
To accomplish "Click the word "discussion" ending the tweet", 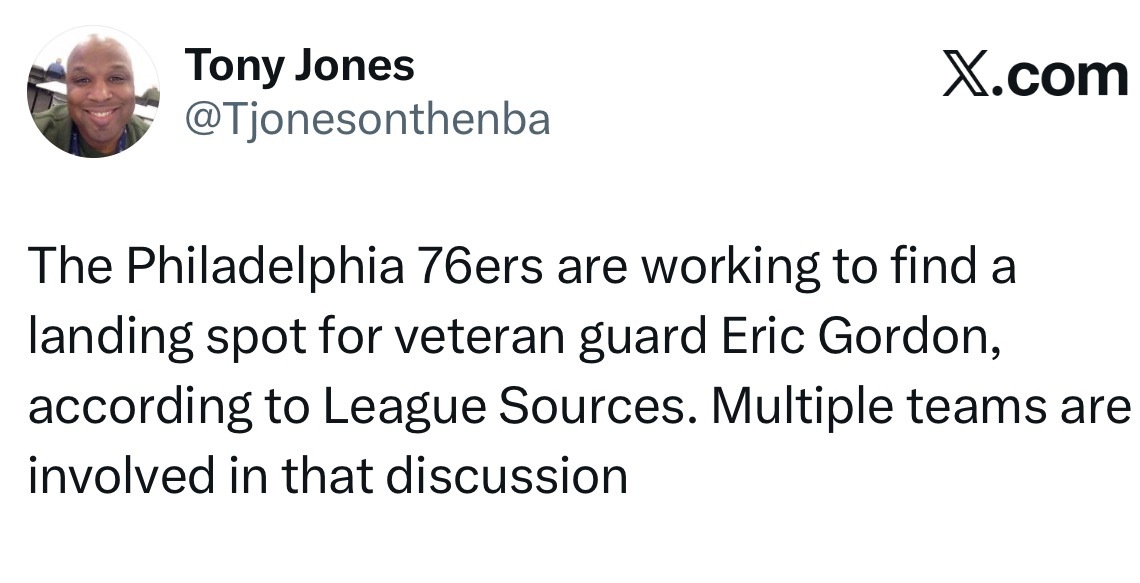I will tap(507, 476).
